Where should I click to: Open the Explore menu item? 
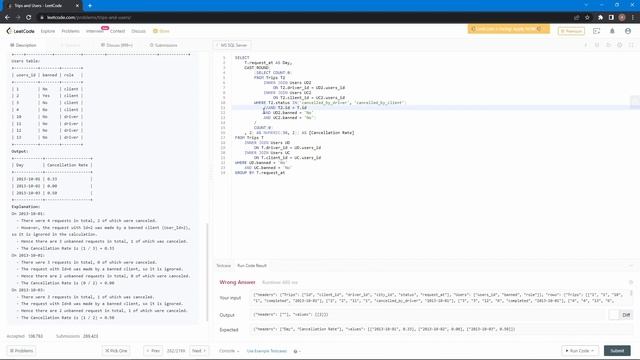pos(48,31)
